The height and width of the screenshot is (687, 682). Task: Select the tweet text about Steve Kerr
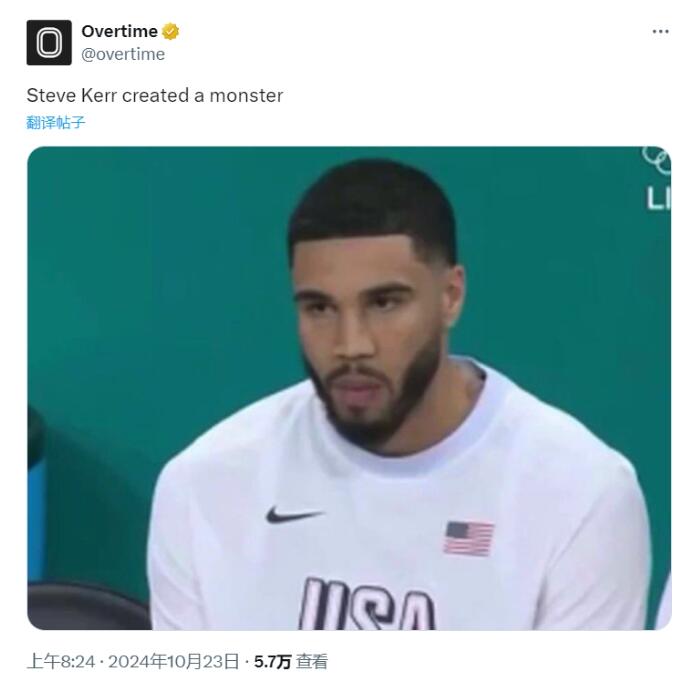tap(155, 96)
